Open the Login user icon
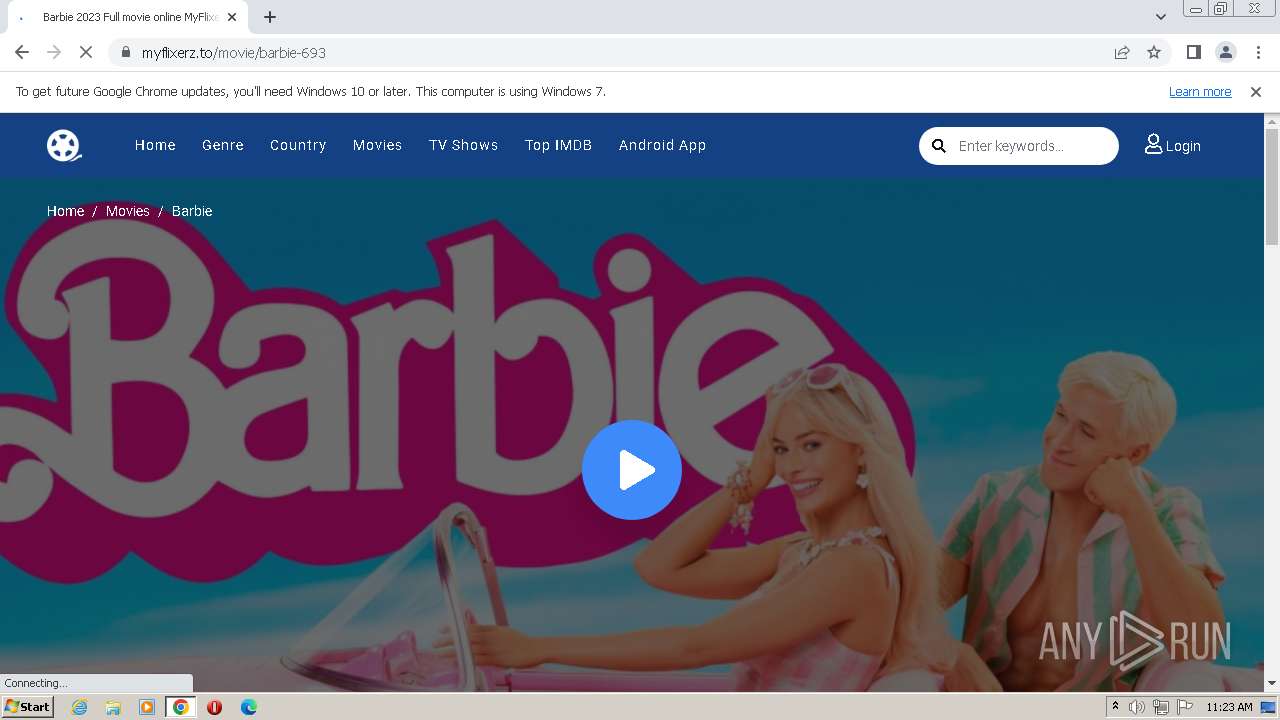Viewport: 1280px width, 720px height. [x=1153, y=145]
